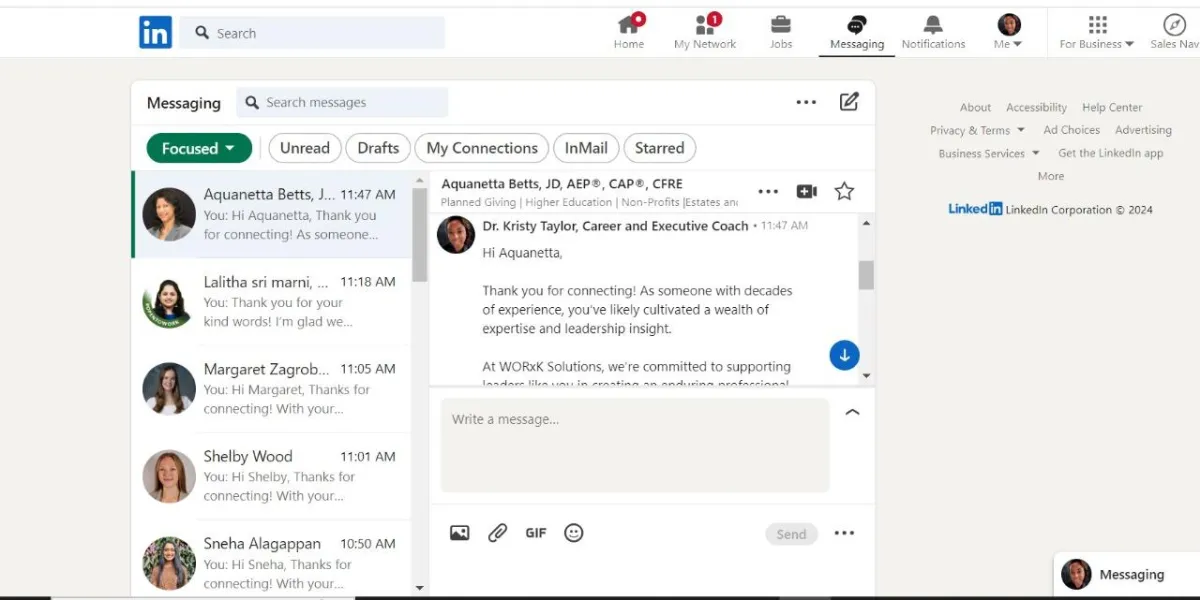Open Margaret Zagrob conversation
1200x600 pixels.
tap(271, 389)
